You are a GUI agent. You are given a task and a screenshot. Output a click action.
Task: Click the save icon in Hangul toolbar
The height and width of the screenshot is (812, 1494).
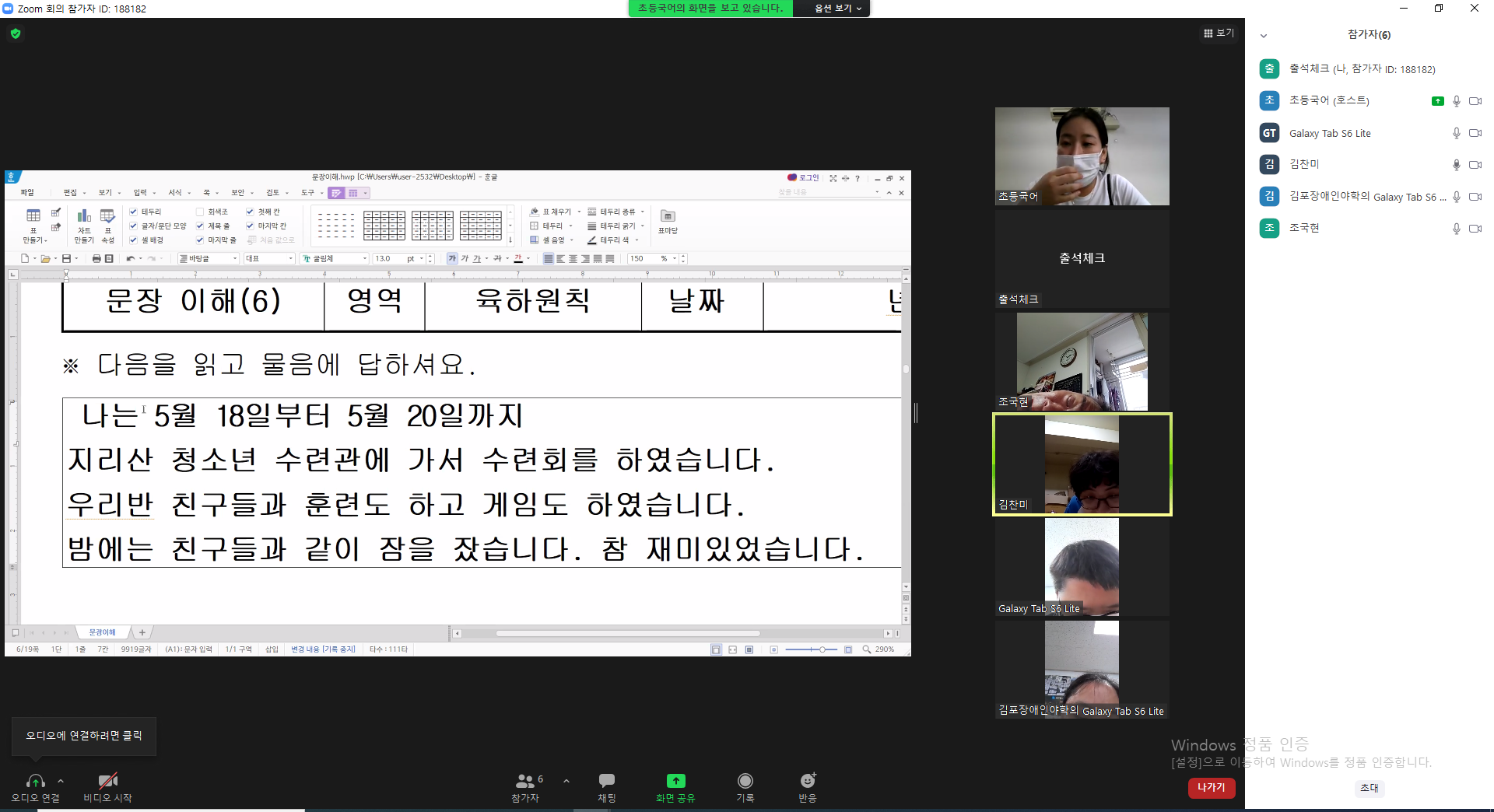pyautogui.click(x=66, y=258)
